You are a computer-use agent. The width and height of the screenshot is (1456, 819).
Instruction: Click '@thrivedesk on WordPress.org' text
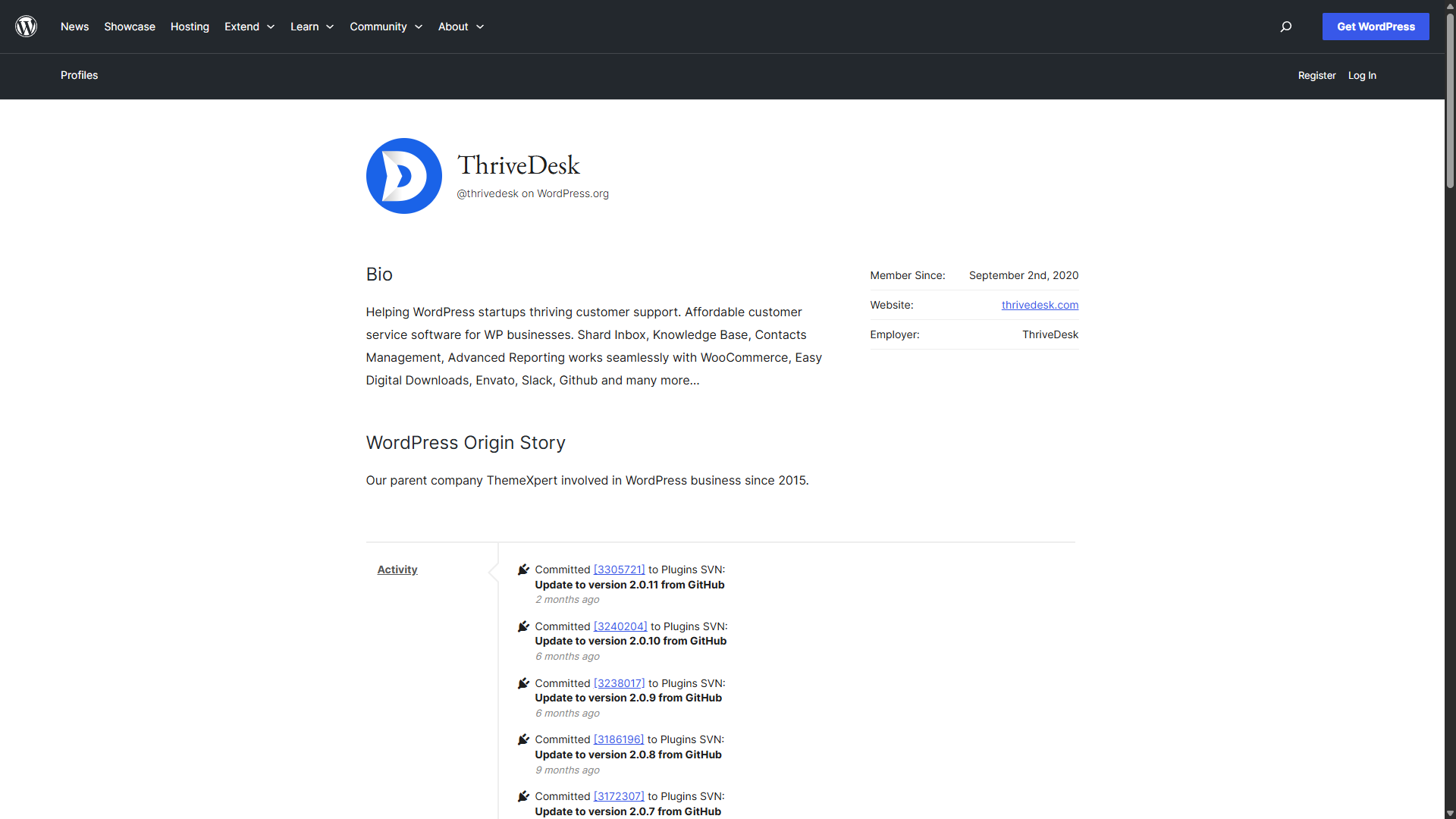pos(532,193)
